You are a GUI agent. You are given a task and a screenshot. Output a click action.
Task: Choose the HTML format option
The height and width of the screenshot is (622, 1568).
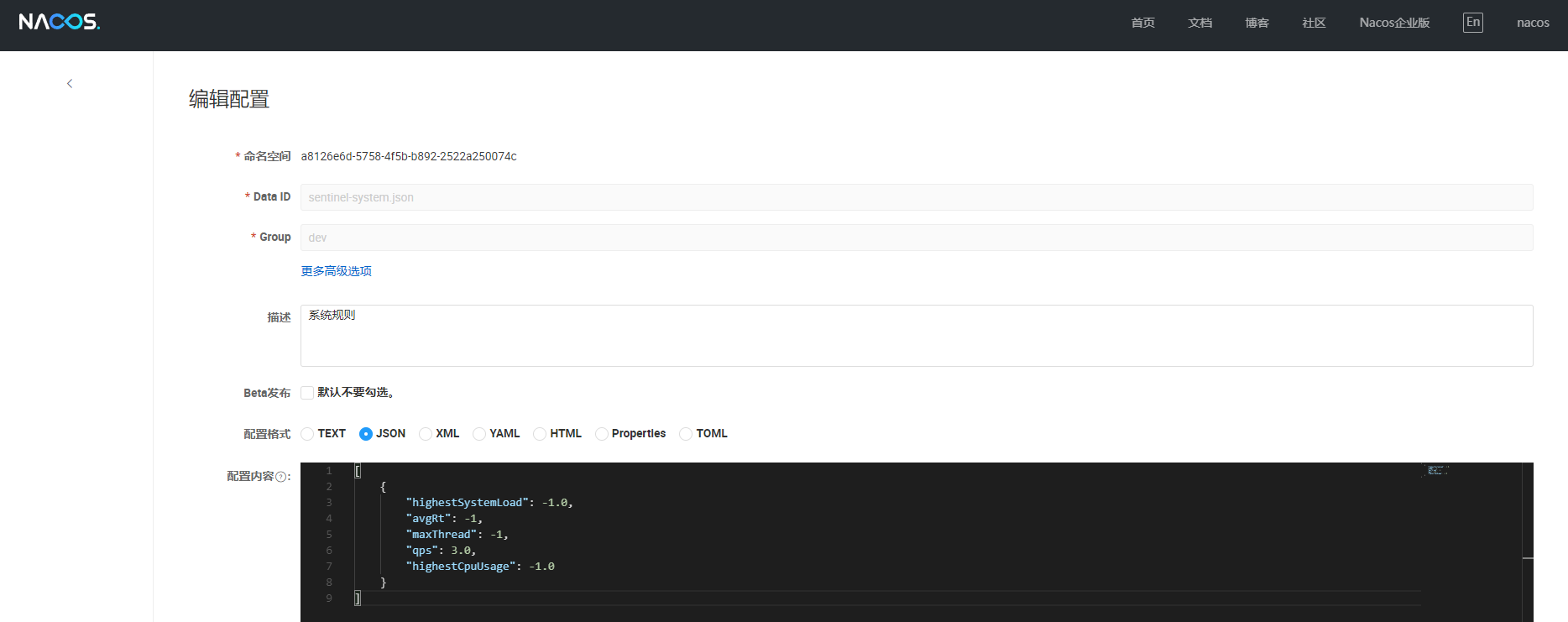tap(540, 434)
